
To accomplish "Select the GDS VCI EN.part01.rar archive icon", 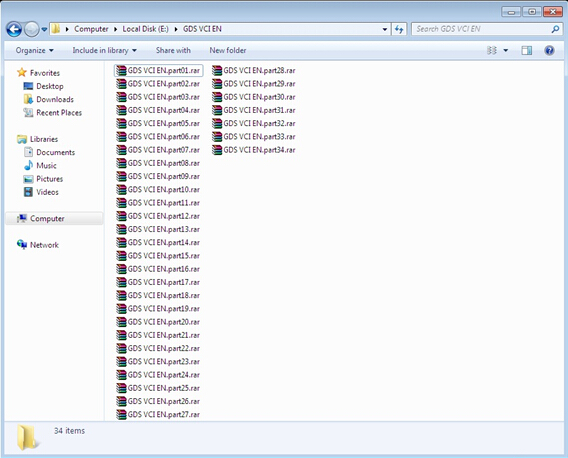I will point(121,70).
